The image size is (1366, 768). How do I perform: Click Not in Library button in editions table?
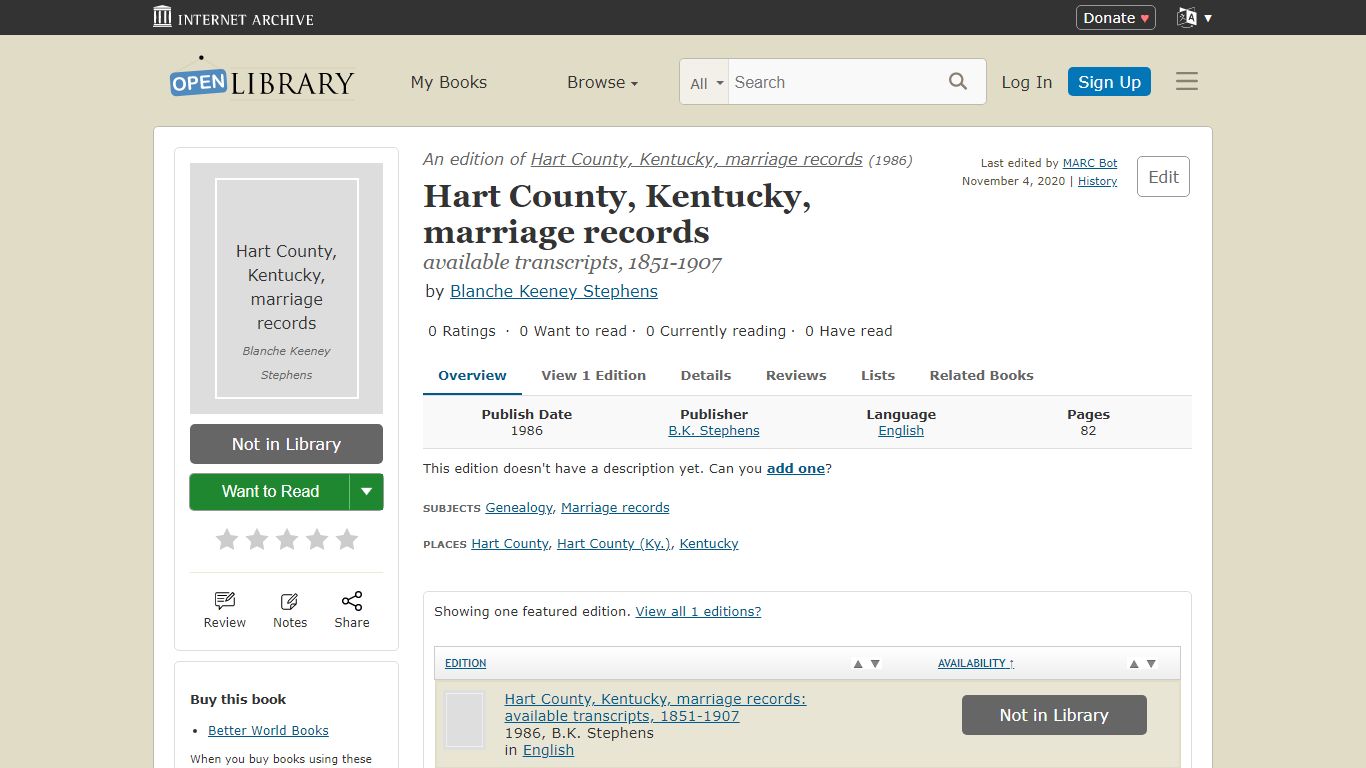[1054, 715]
